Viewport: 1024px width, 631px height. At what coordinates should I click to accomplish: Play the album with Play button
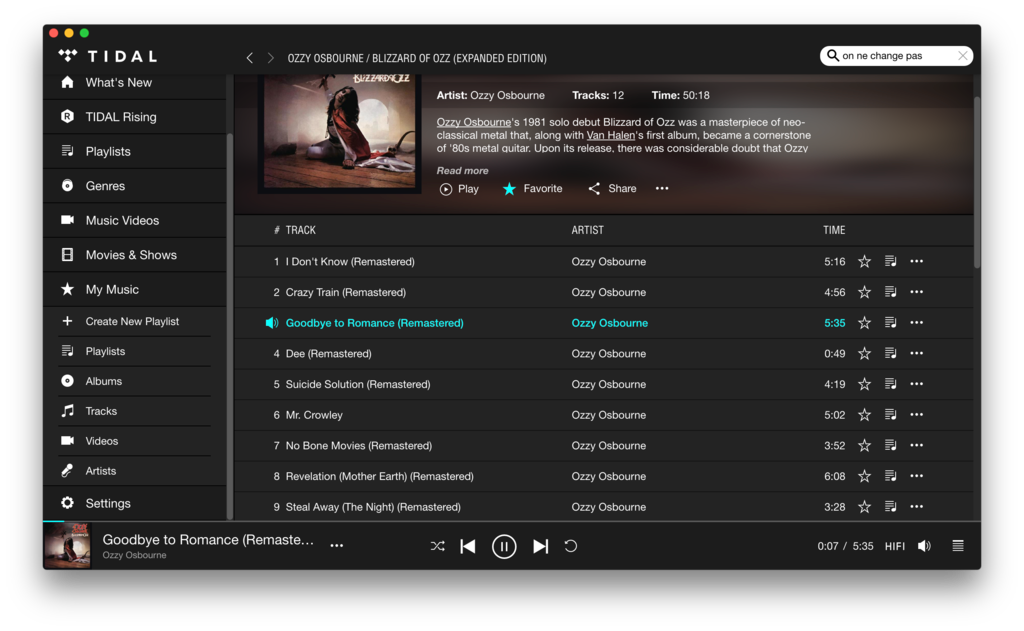(459, 189)
